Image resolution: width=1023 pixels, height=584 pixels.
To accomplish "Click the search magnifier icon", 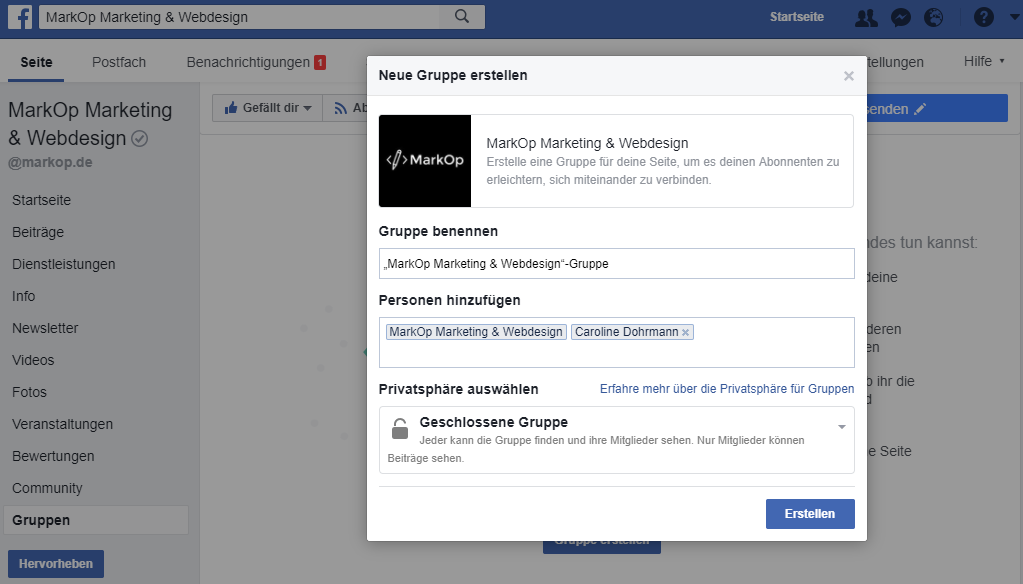I will tap(462, 16).
